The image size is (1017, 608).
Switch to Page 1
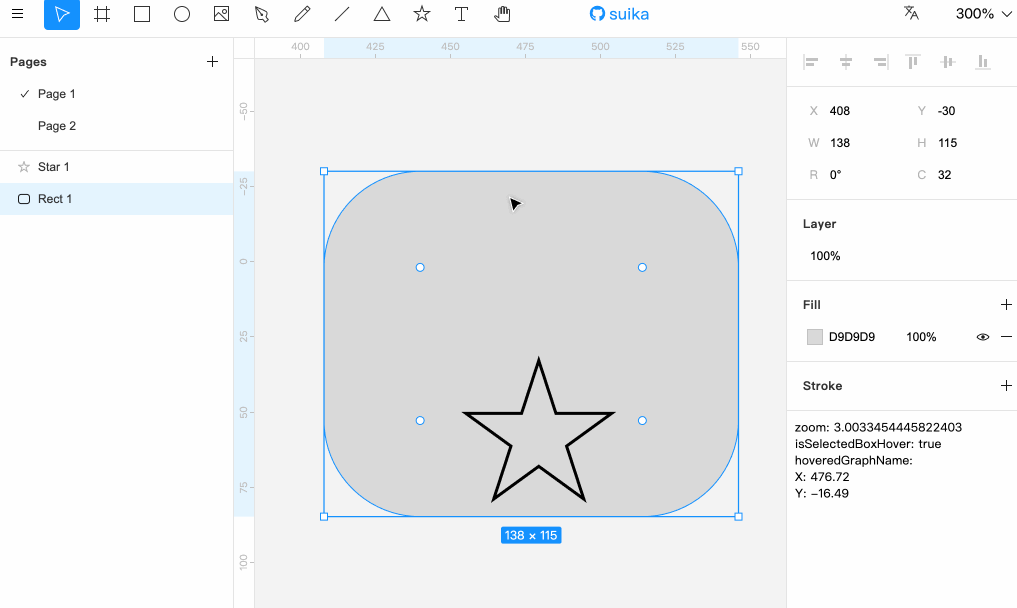[117, 94]
